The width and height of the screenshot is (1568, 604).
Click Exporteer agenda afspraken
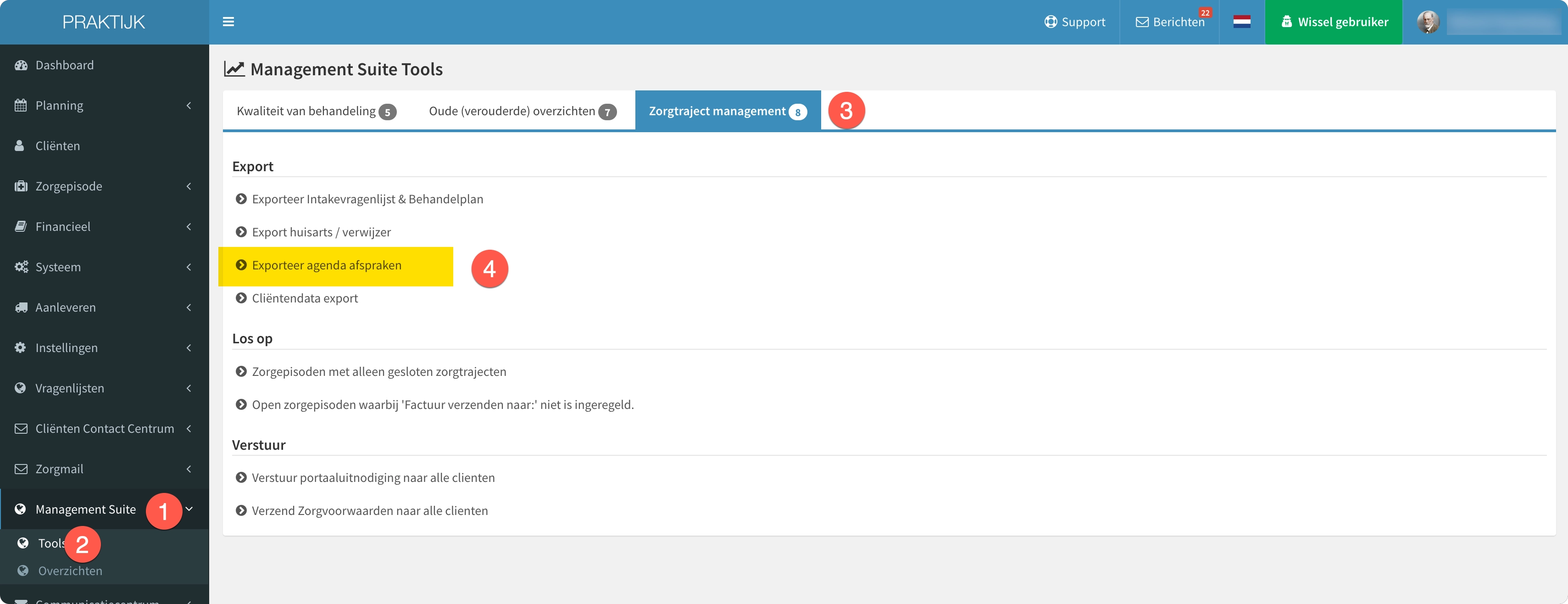(x=327, y=265)
